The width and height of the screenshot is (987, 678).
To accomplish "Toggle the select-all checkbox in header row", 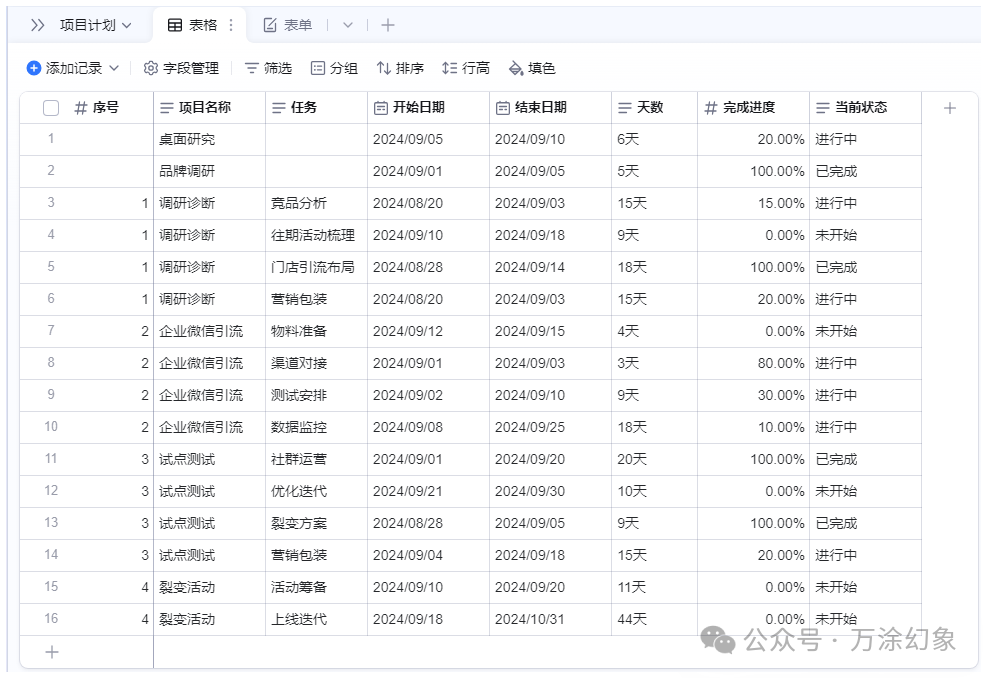I will pyautogui.click(x=50, y=107).
